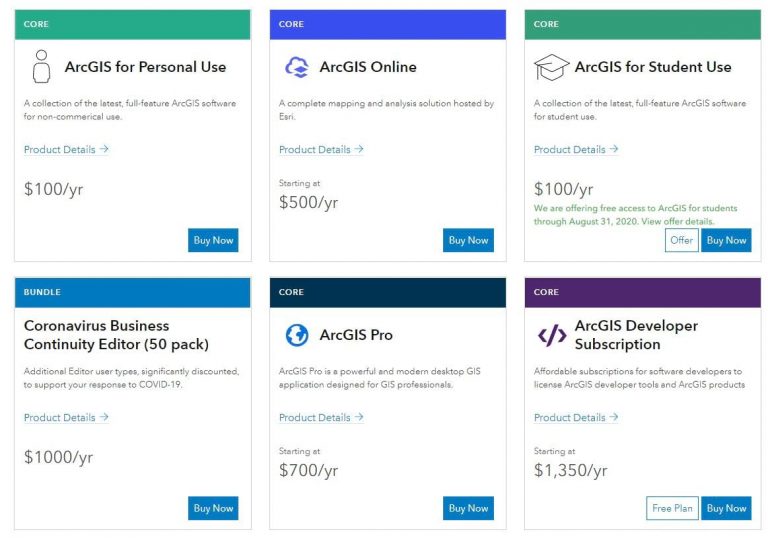Open Product Details for ArcGIS Pro
This screenshot has height=538, width=768.
tap(321, 418)
